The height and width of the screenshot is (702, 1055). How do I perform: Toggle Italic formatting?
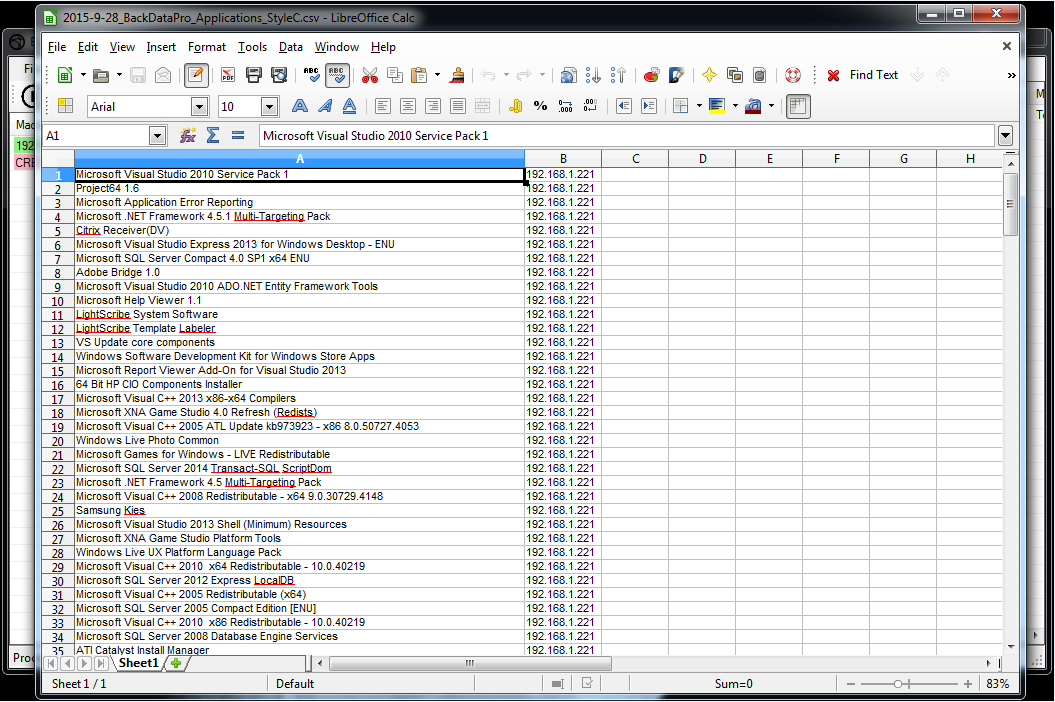tap(325, 106)
